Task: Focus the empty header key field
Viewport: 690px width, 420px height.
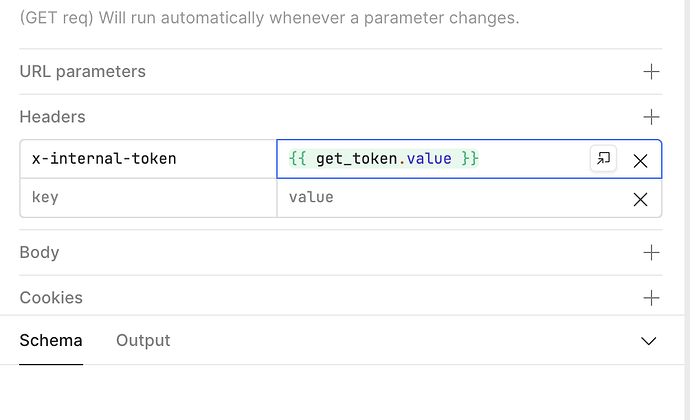Action: [148, 198]
